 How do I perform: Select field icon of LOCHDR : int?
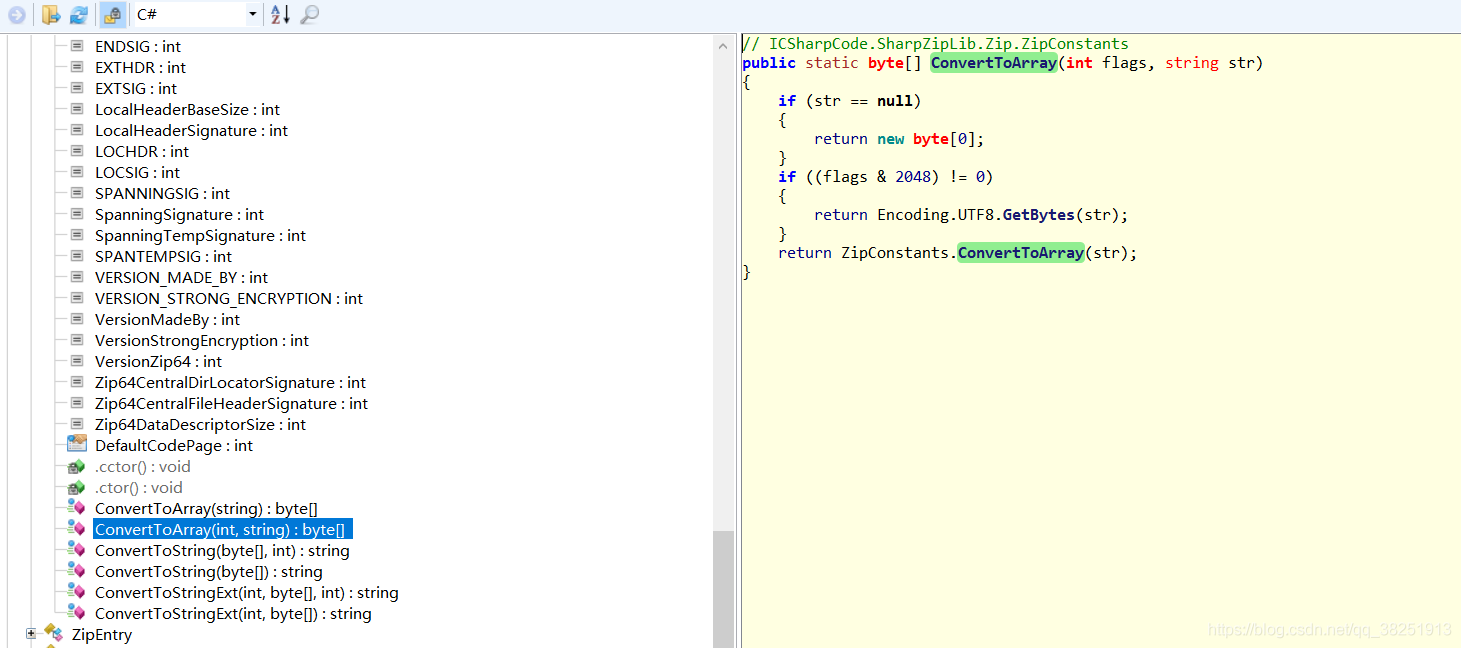[x=77, y=151]
